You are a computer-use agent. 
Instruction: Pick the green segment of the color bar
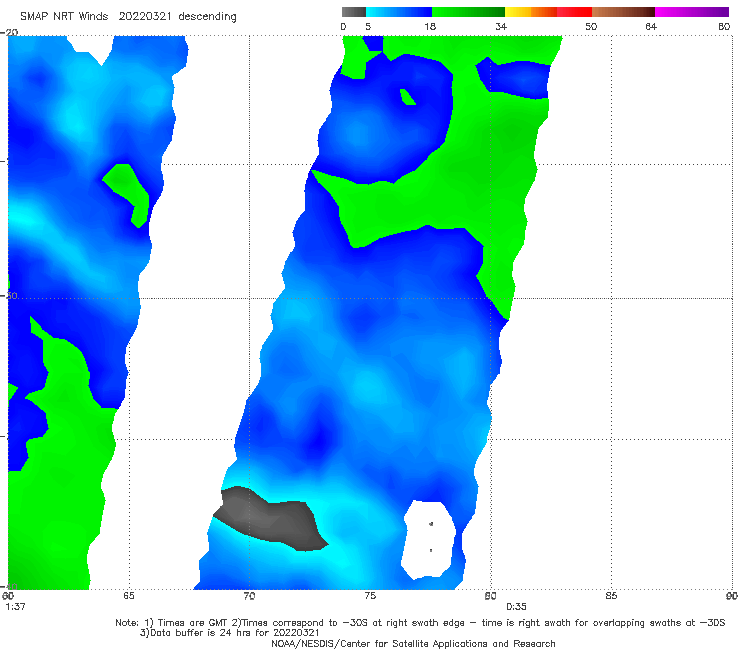coord(468,12)
